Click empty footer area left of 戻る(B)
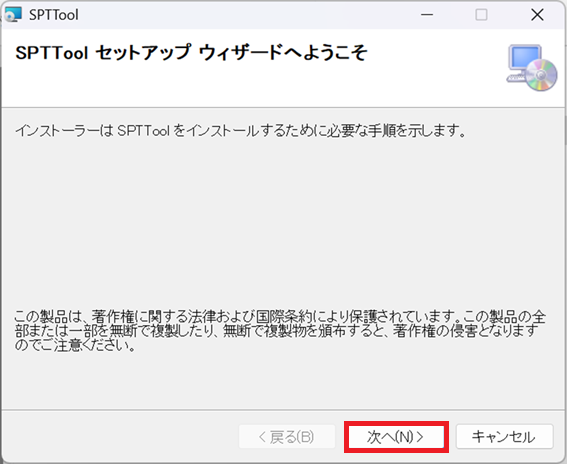Image resolution: width=567 pixels, height=464 pixels. (119, 437)
